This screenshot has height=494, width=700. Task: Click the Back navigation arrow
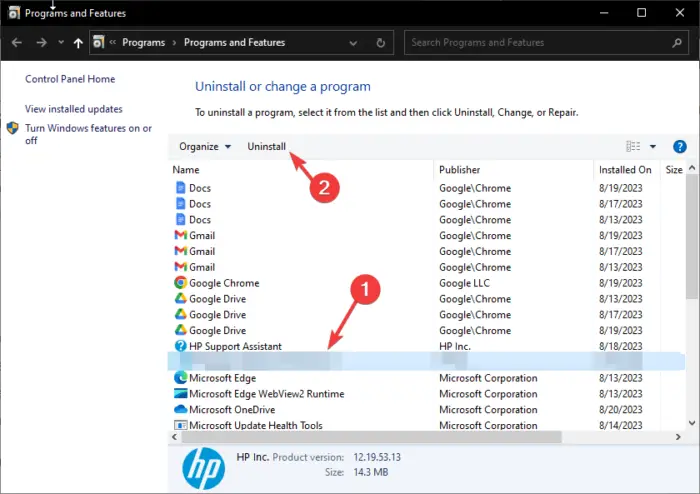(x=17, y=43)
